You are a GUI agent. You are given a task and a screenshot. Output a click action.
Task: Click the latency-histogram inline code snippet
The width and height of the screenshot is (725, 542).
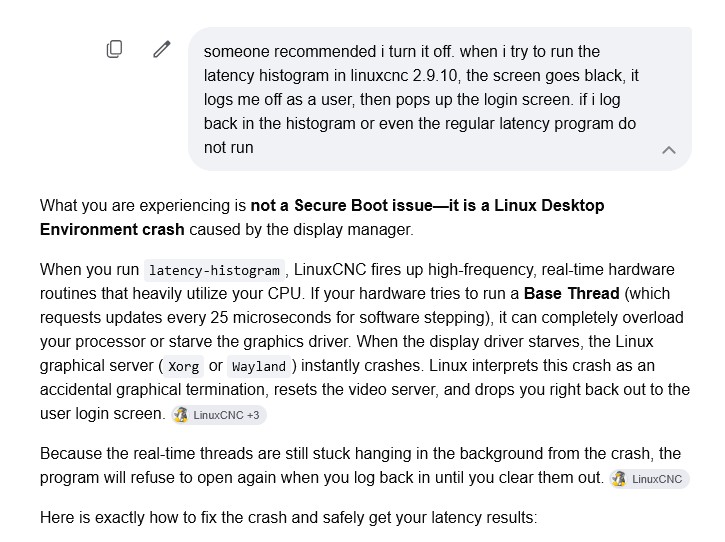pyautogui.click(x=215, y=270)
